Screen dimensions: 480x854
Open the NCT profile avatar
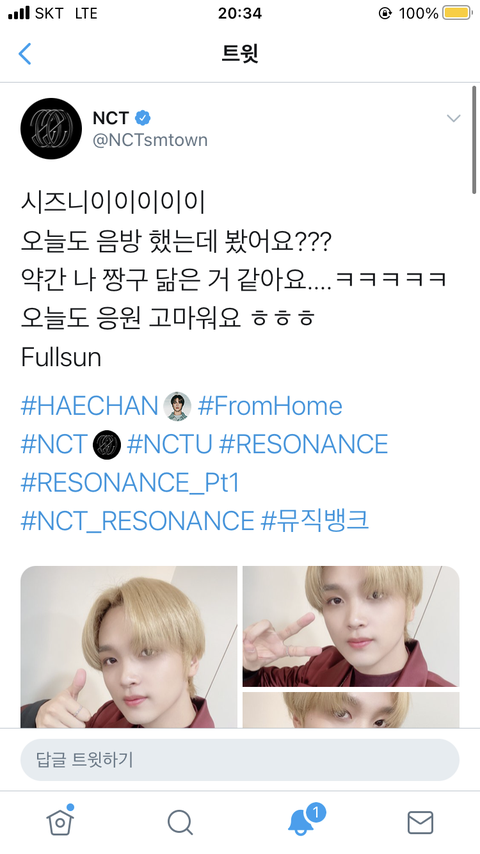[51, 129]
